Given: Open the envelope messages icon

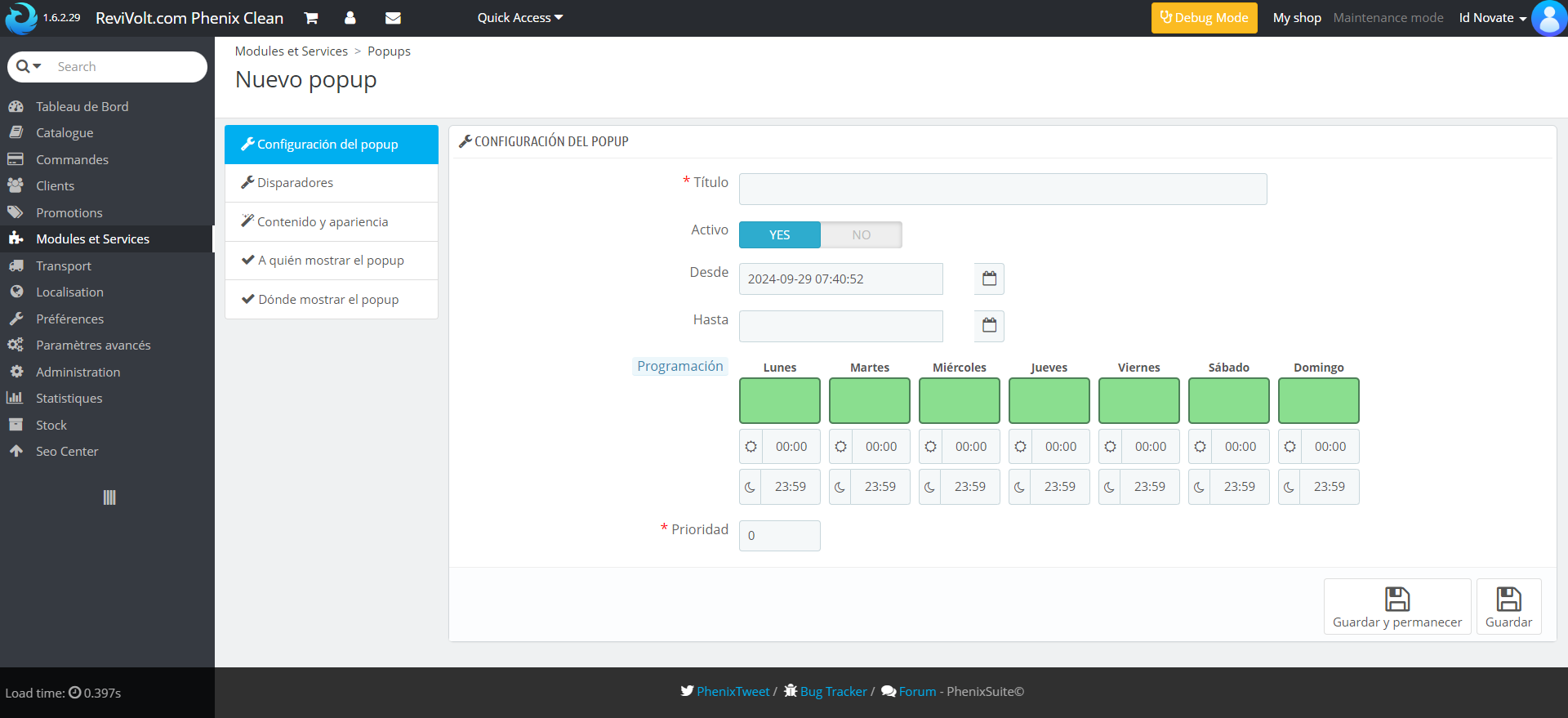Looking at the screenshot, I should tap(393, 18).
